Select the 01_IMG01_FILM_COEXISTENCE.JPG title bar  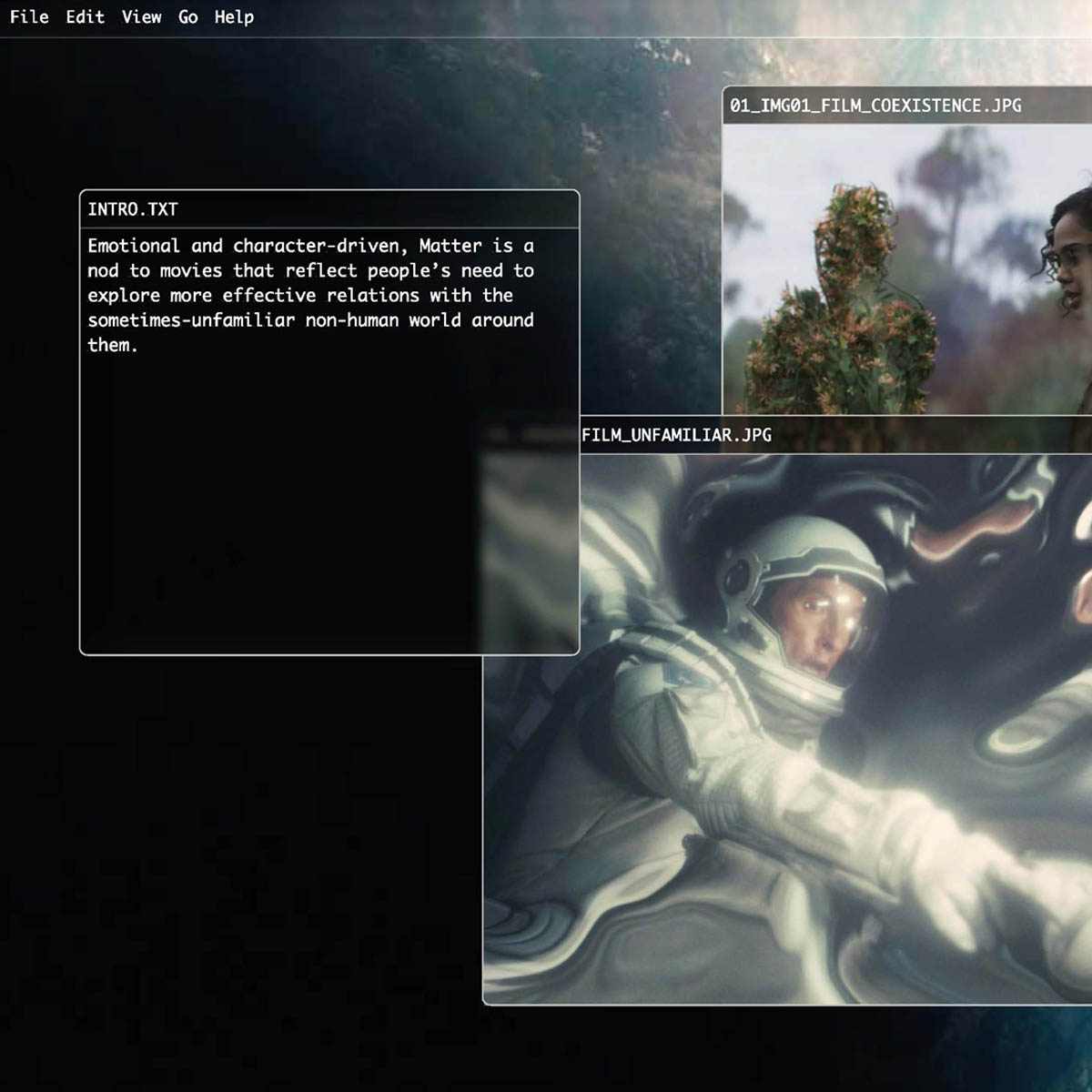click(905, 106)
